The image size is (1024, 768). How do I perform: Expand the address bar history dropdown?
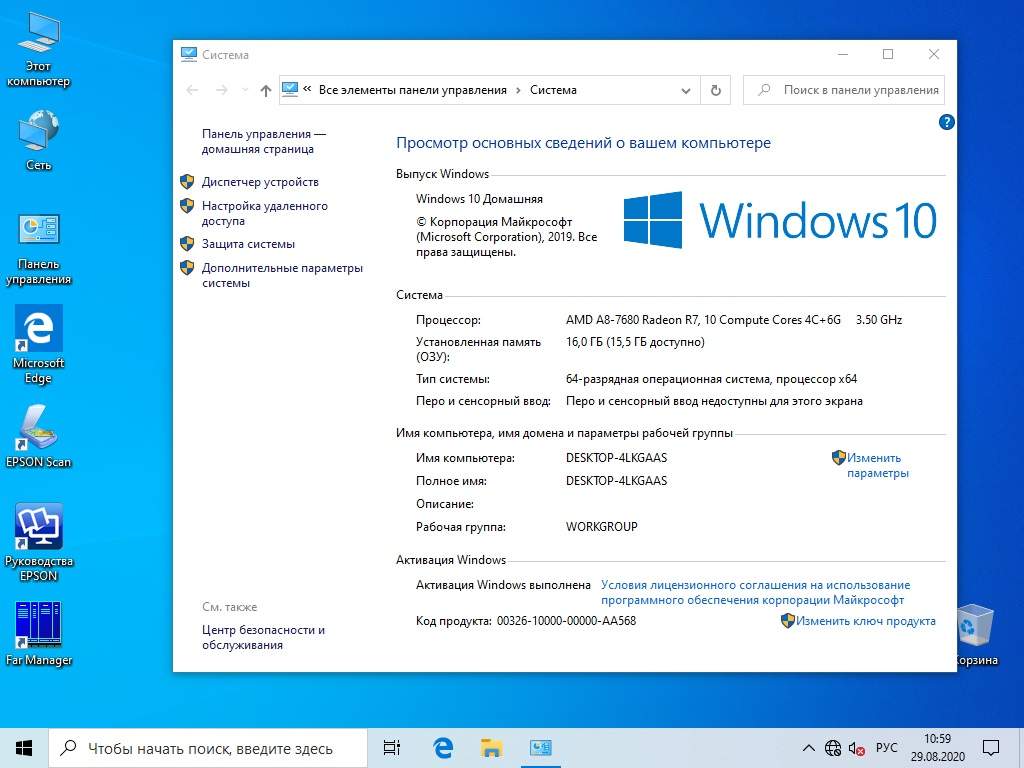[686, 91]
